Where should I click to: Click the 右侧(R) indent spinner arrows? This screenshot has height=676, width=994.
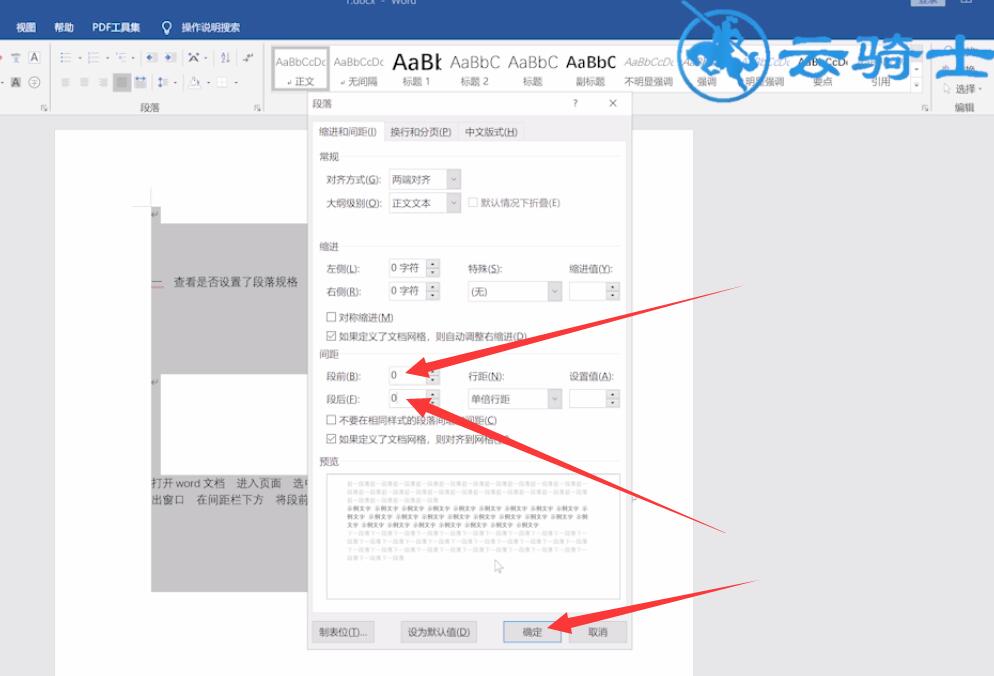click(x=433, y=291)
